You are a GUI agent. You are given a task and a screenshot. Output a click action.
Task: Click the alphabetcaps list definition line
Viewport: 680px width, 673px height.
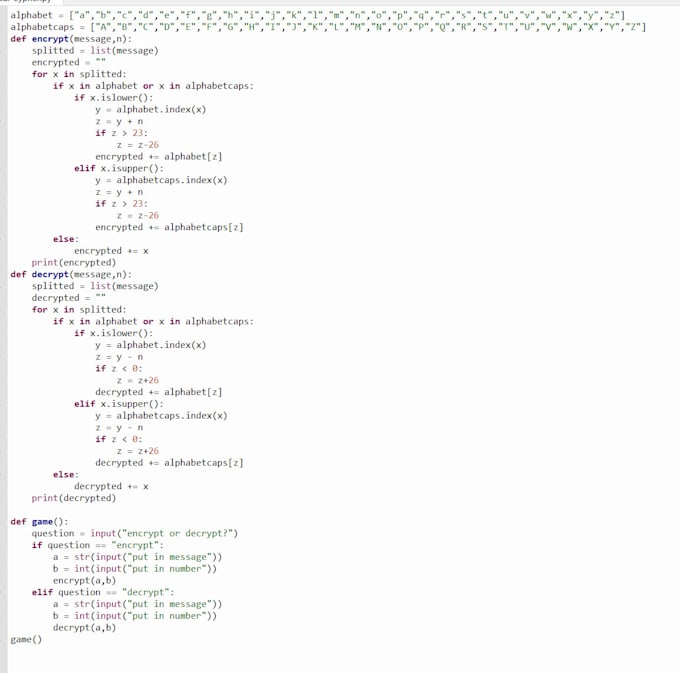coord(328,27)
